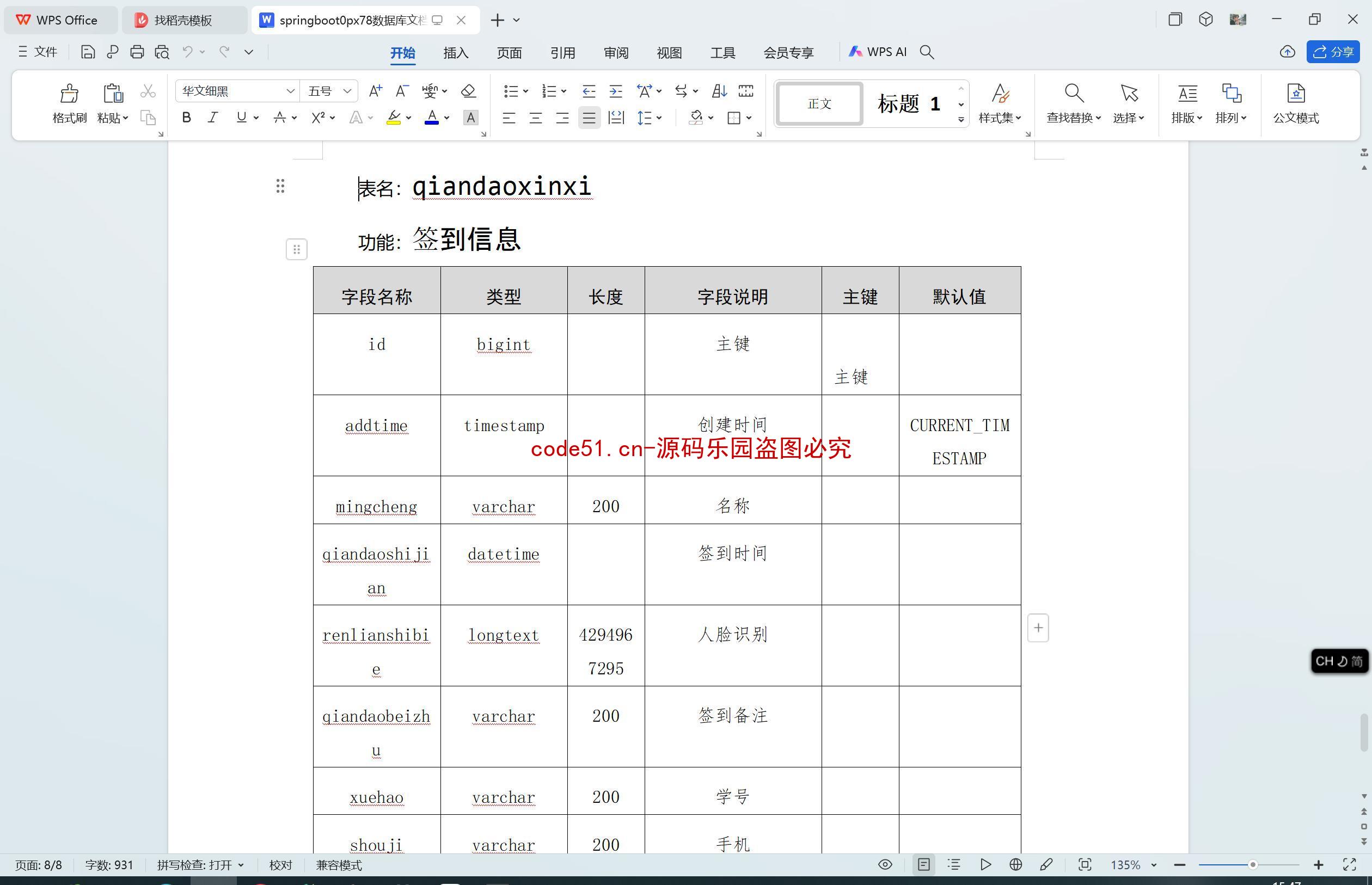1372x885 pixels.
Task: Click the outline view icon in status bar
Action: (x=954, y=864)
